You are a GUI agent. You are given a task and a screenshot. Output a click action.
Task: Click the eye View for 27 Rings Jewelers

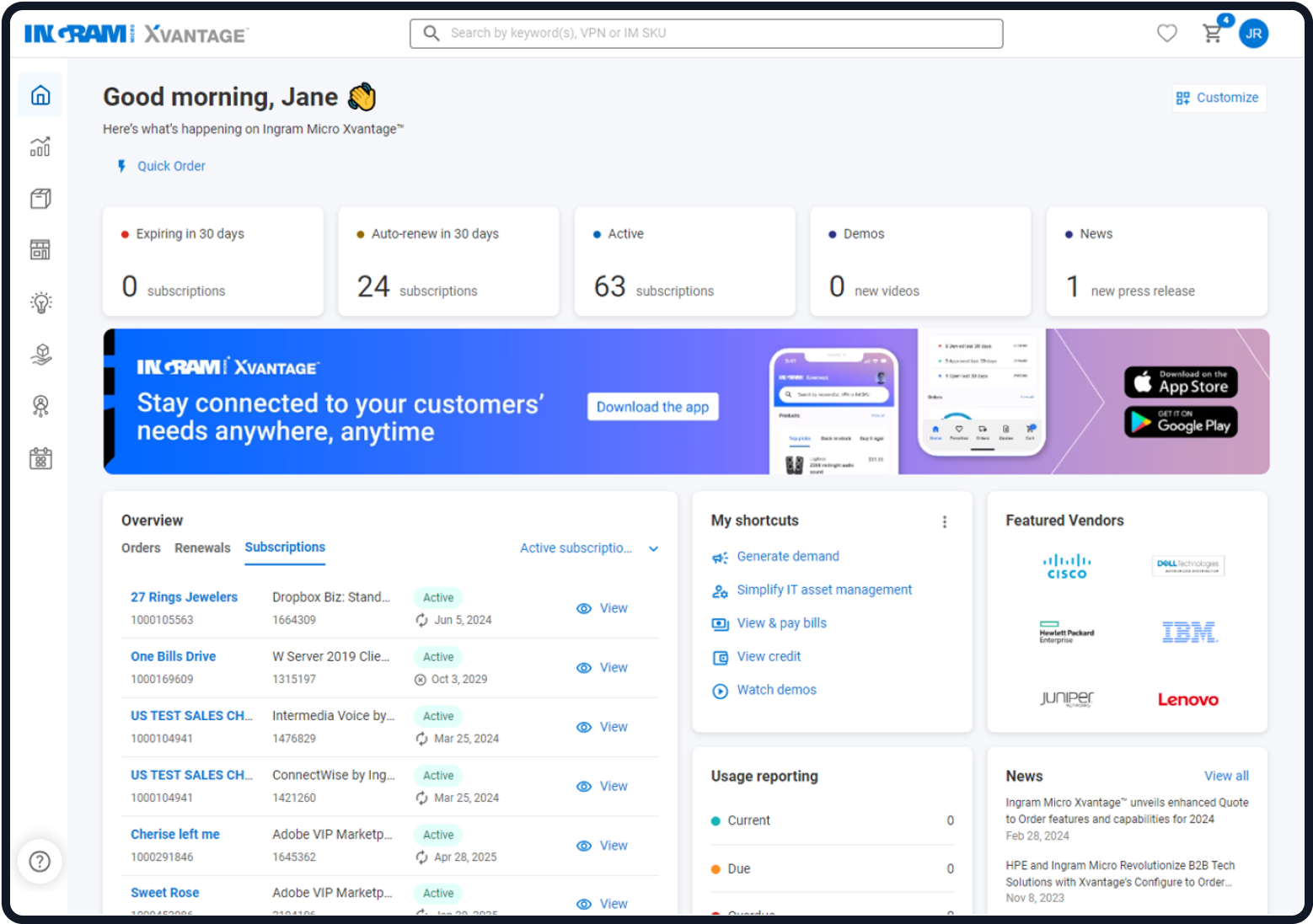[602, 608]
